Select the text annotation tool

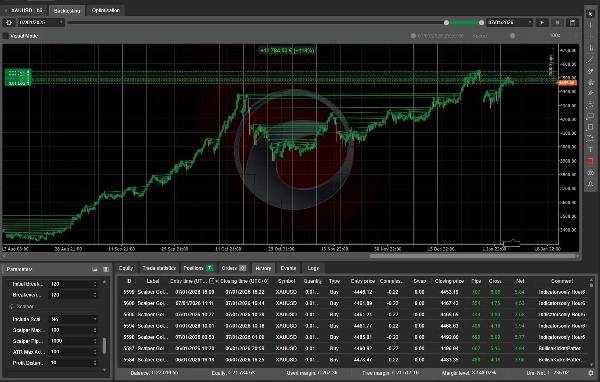pyautogui.click(x=590, y=150)
